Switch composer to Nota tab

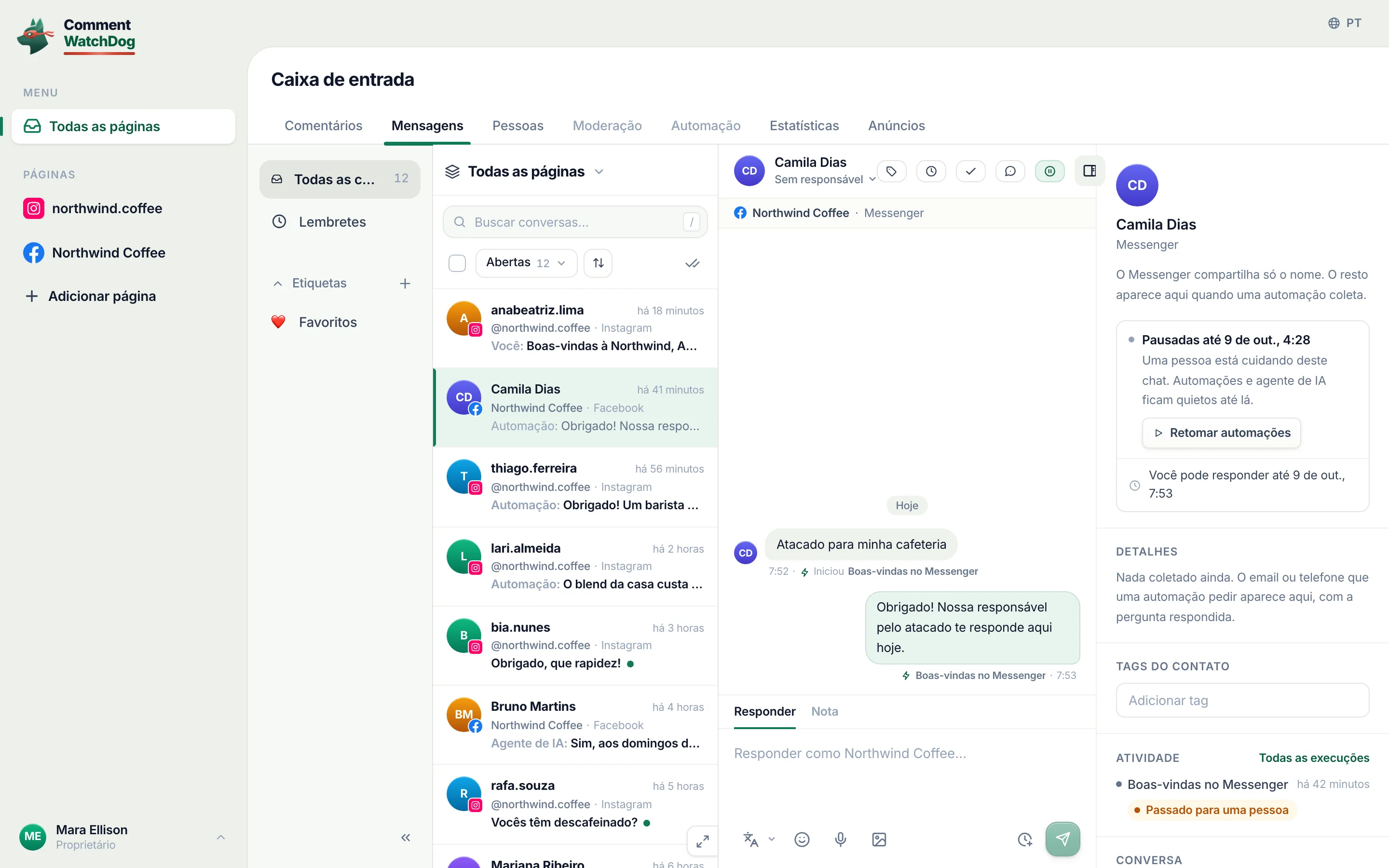pos(824,711)
